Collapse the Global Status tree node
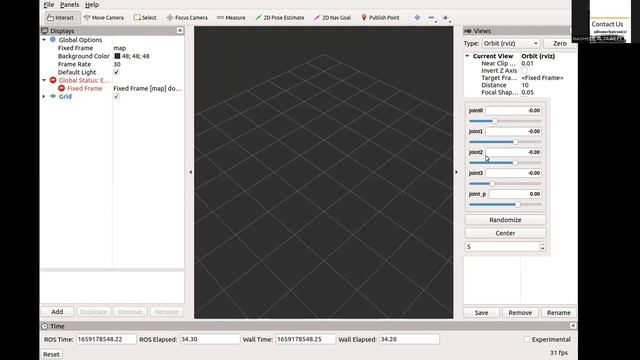 [44, 80]
